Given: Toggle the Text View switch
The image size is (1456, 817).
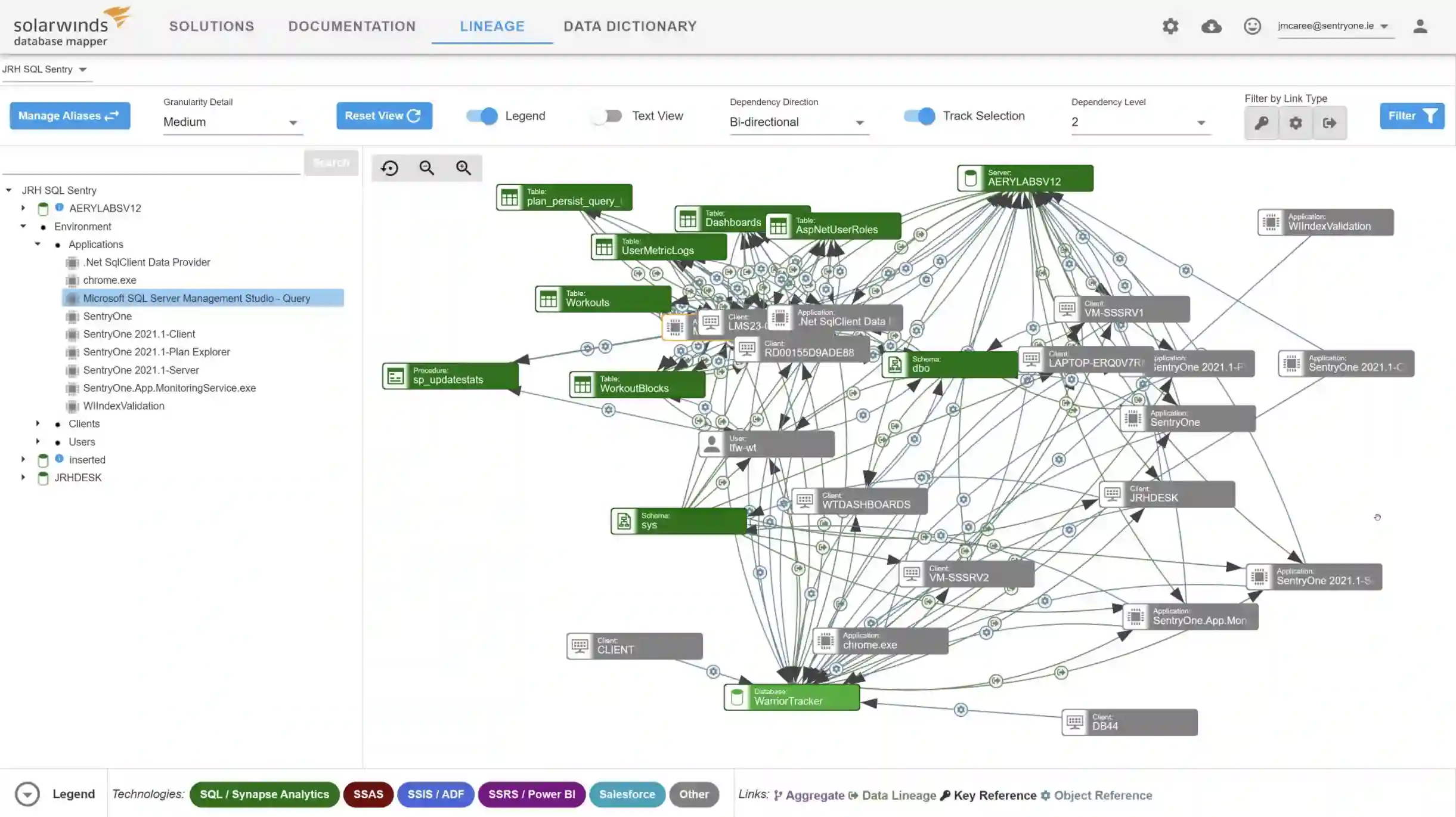Looking at the screenshot, I should click(607, 115).
